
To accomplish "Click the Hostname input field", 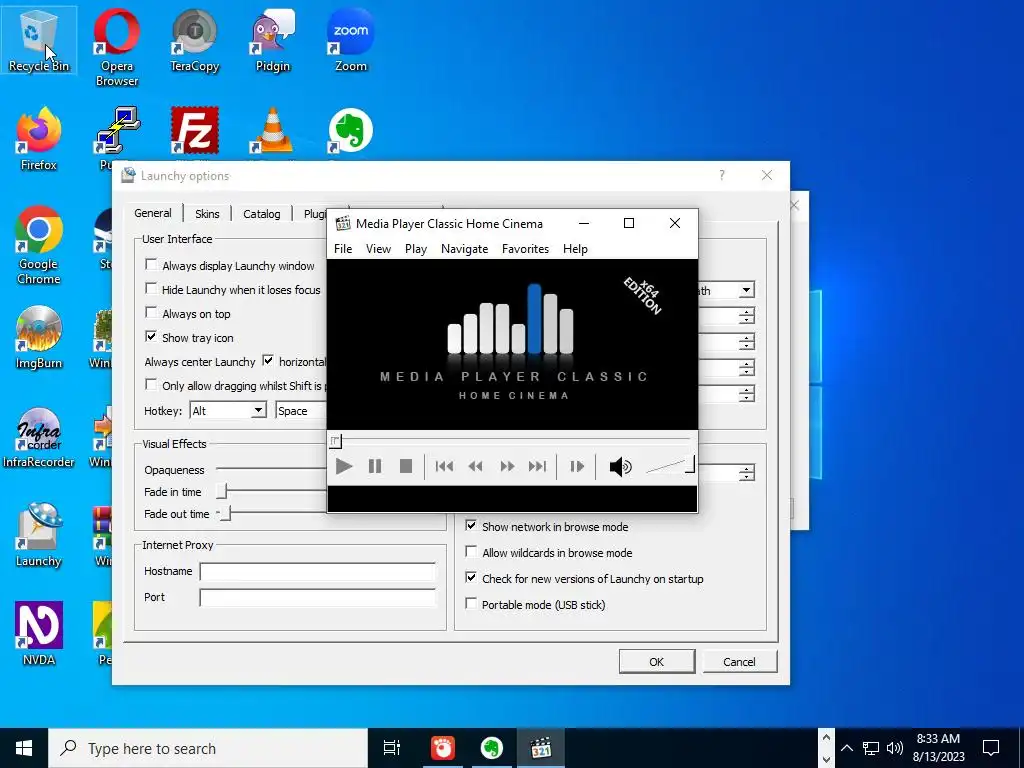I will [x=317, y=571].
